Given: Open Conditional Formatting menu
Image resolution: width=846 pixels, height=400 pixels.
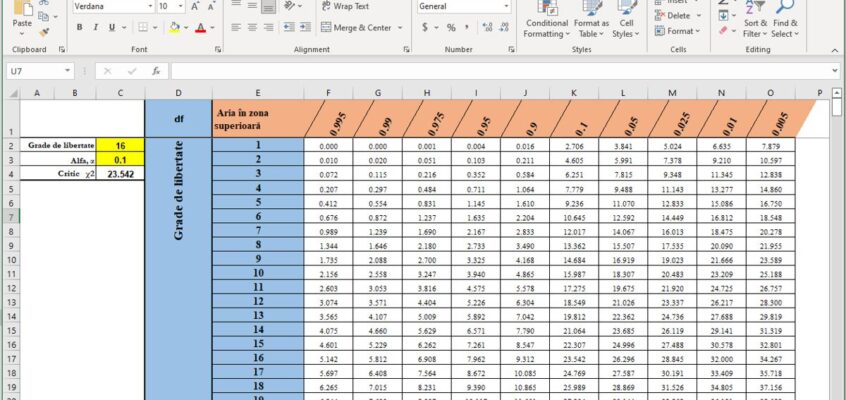Looking at the screenshot, I should click(x=547, y=20).
